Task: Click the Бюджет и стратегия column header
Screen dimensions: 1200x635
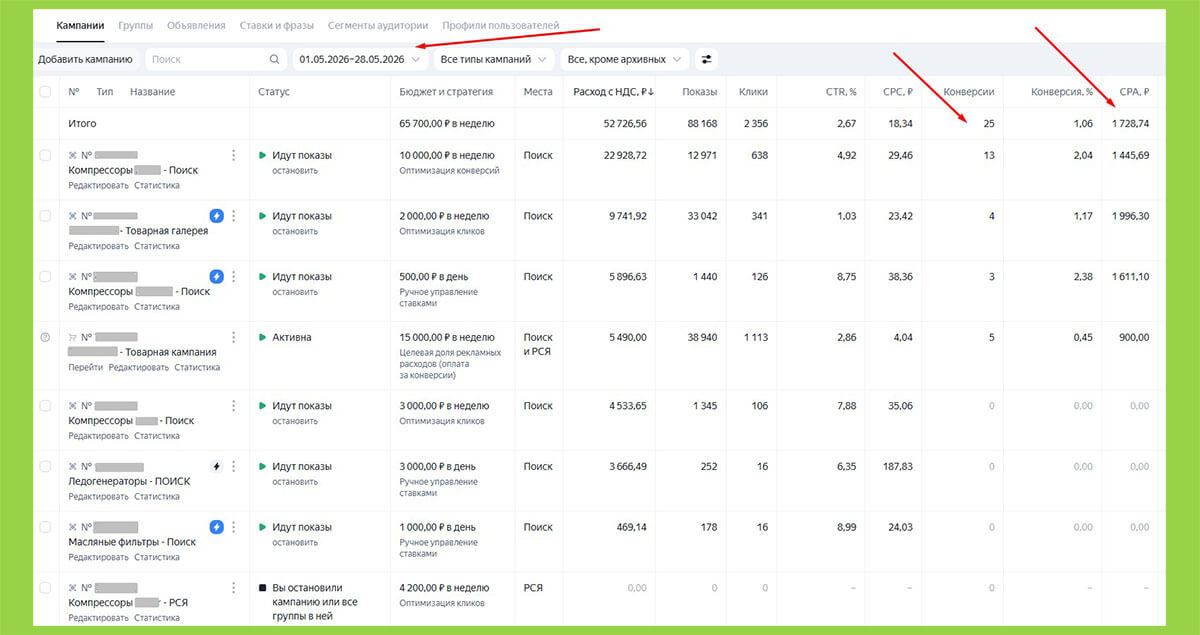Action: coord(446,92)
